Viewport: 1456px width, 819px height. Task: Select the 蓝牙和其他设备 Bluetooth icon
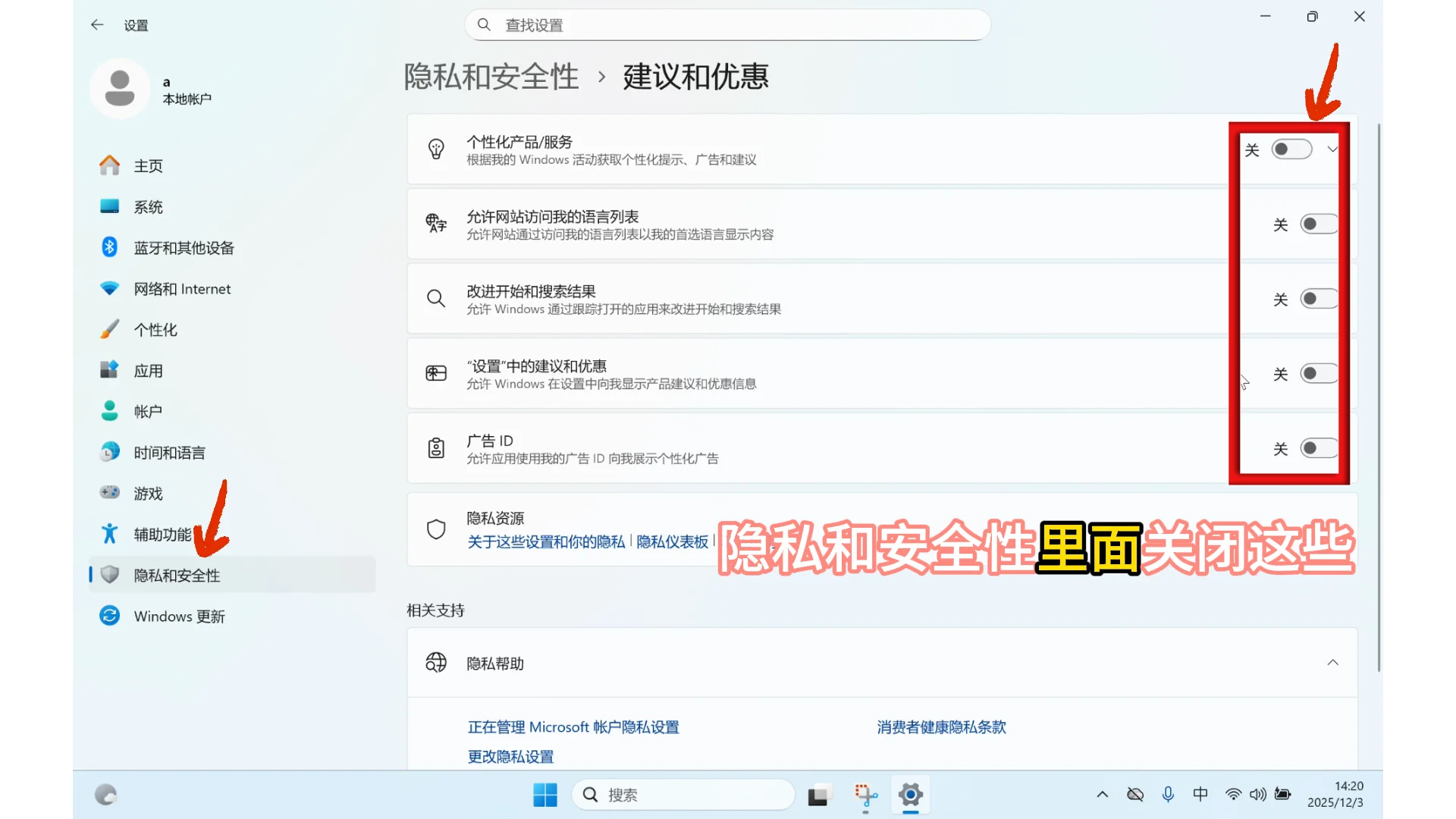[109, 247]
